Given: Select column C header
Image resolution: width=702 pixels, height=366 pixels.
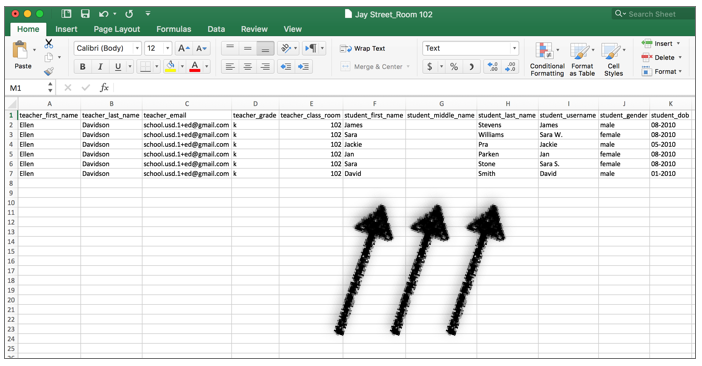Looking at the screenshot, I should click(187, 104).
